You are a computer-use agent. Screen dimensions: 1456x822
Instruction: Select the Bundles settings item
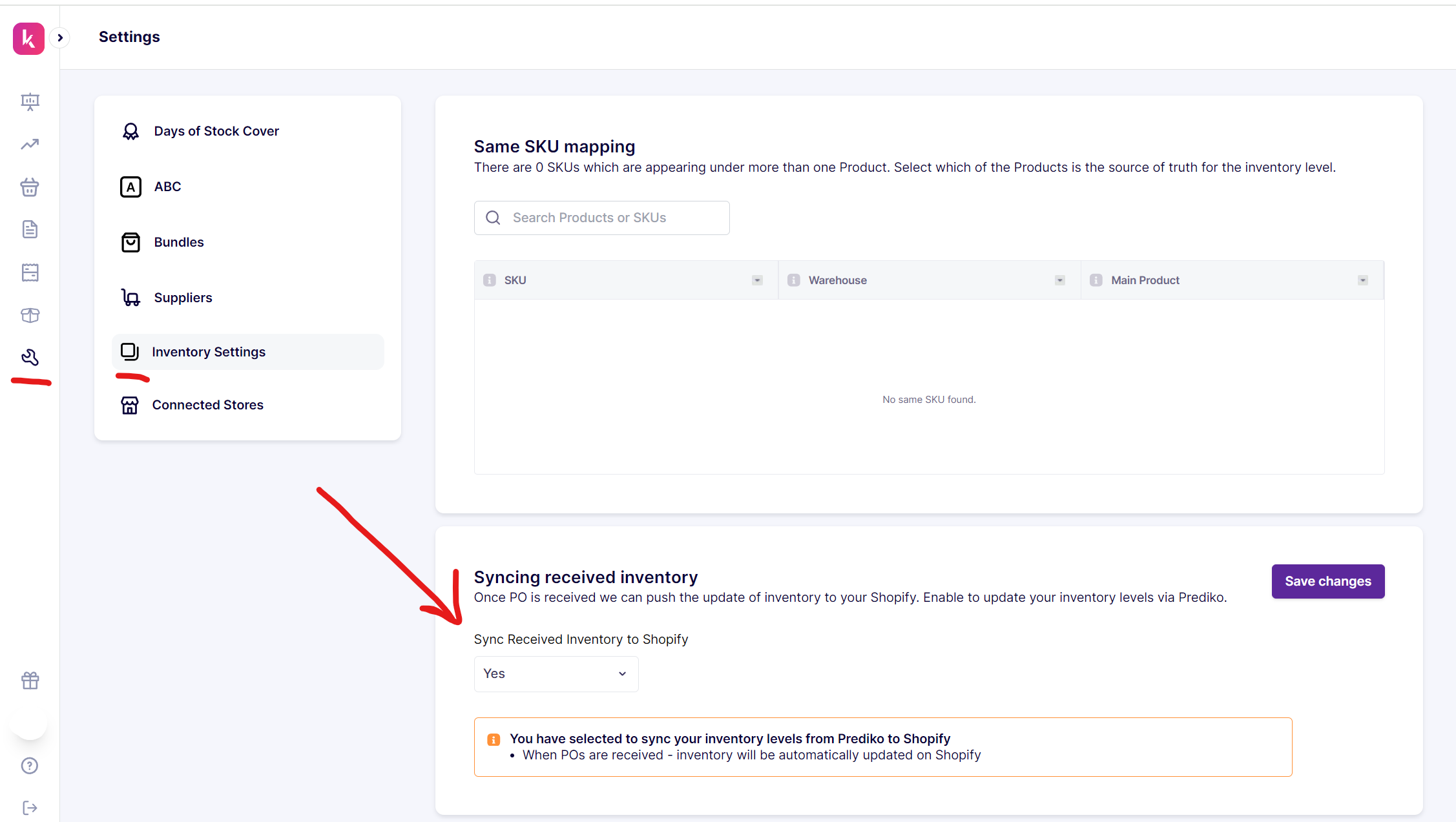point(178,242)
